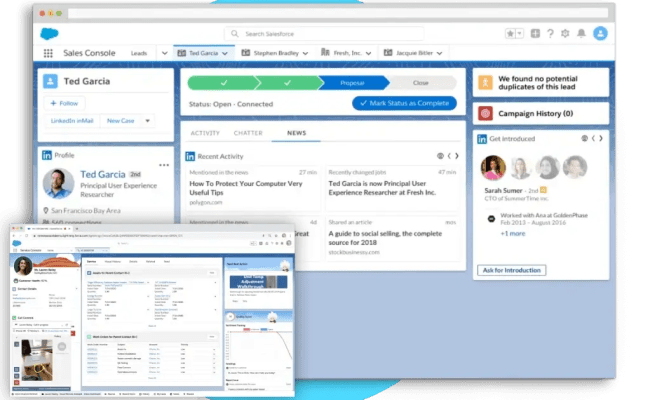
Task: Click the globe icon in Recent Activity
Action: click(440, 156)
